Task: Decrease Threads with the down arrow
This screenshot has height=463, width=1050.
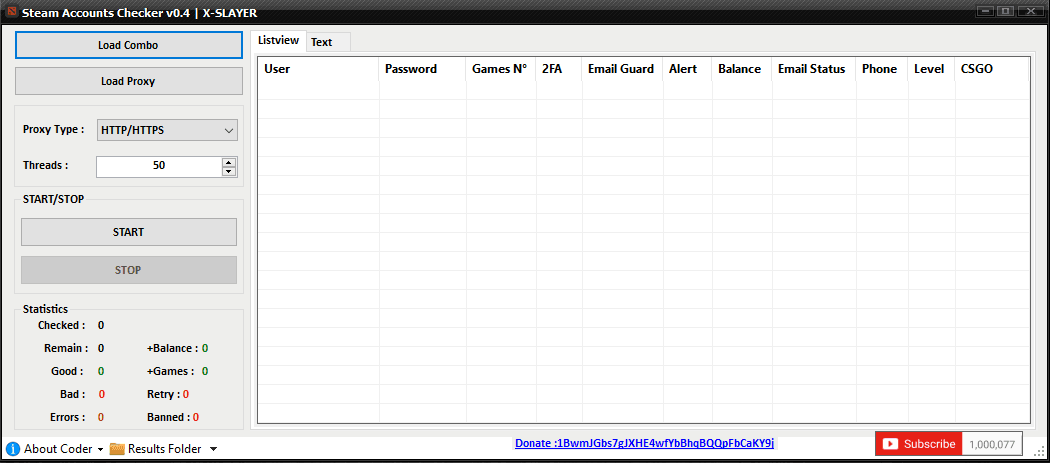Action: click(x=230, y=171)
